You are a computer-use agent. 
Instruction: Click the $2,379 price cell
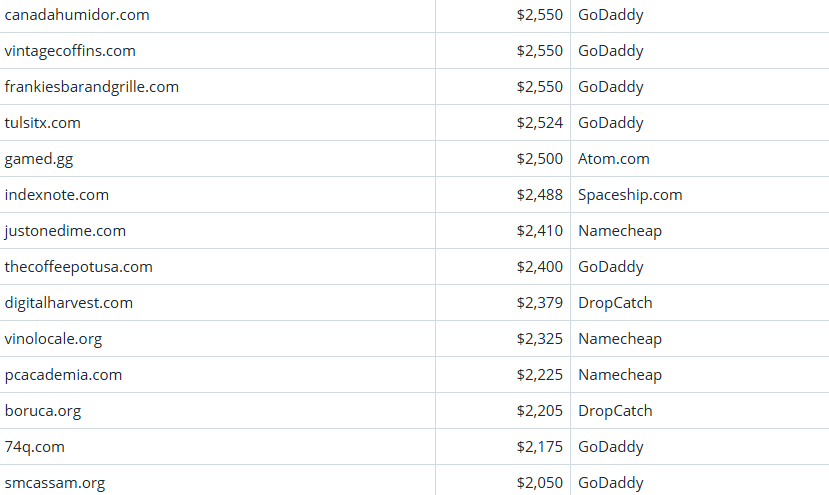540,303
